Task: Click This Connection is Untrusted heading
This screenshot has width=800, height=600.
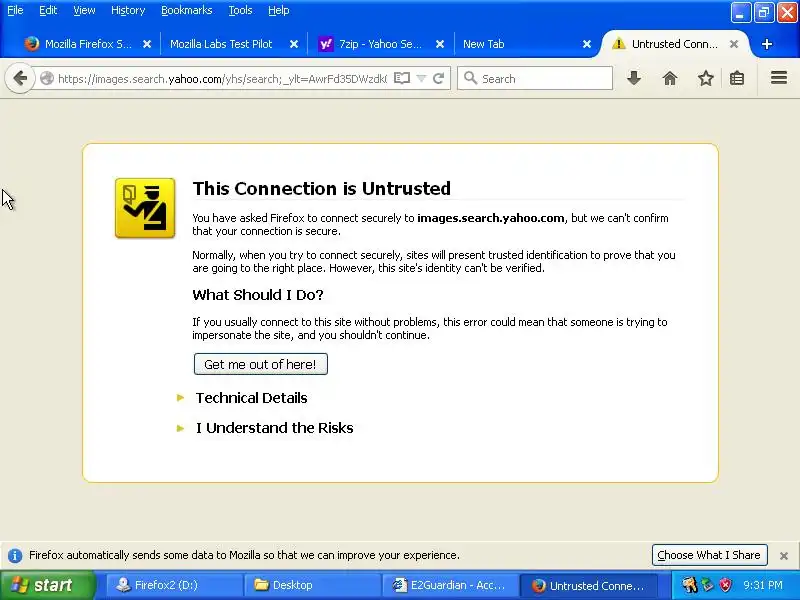Action: point(321,189)
